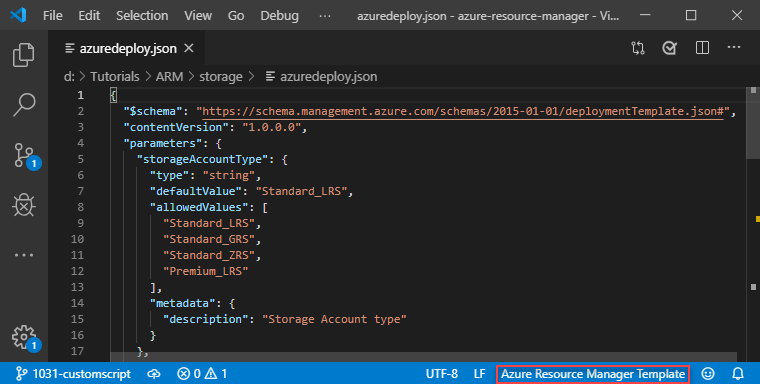Open the Debug menu
Screen dimensions: 760x384
click(280, 16)
